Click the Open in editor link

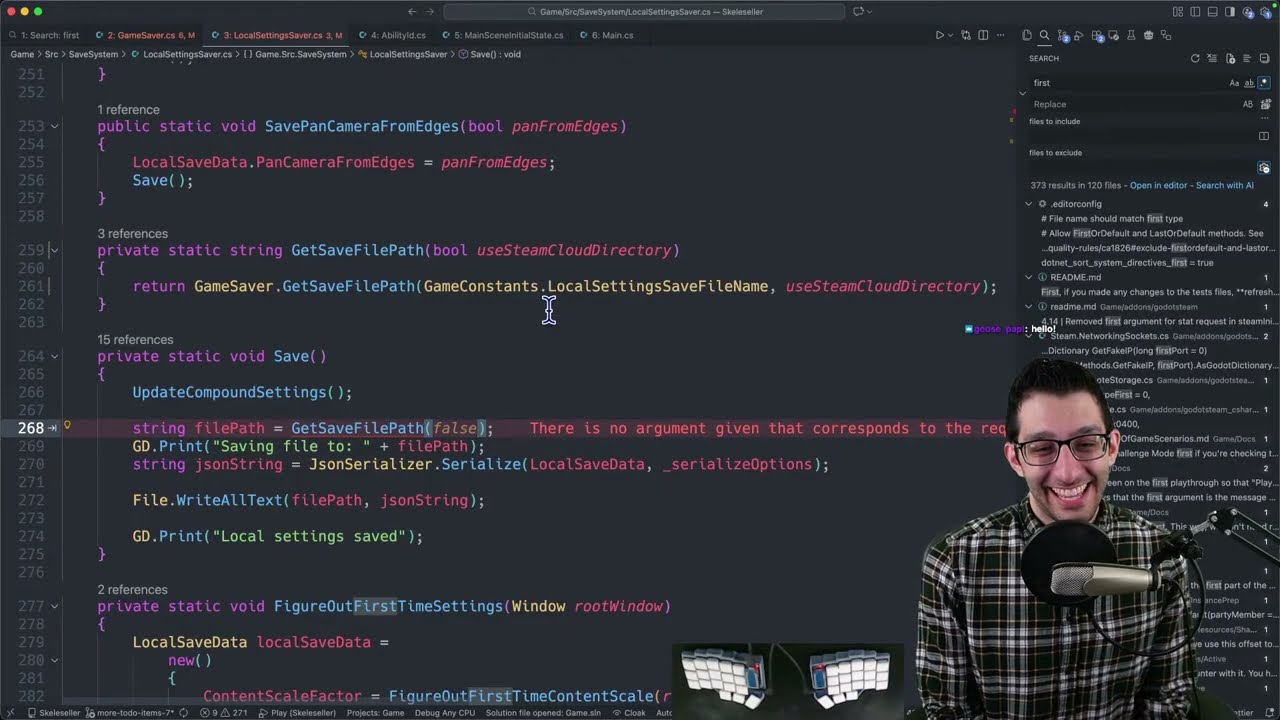1158,185
